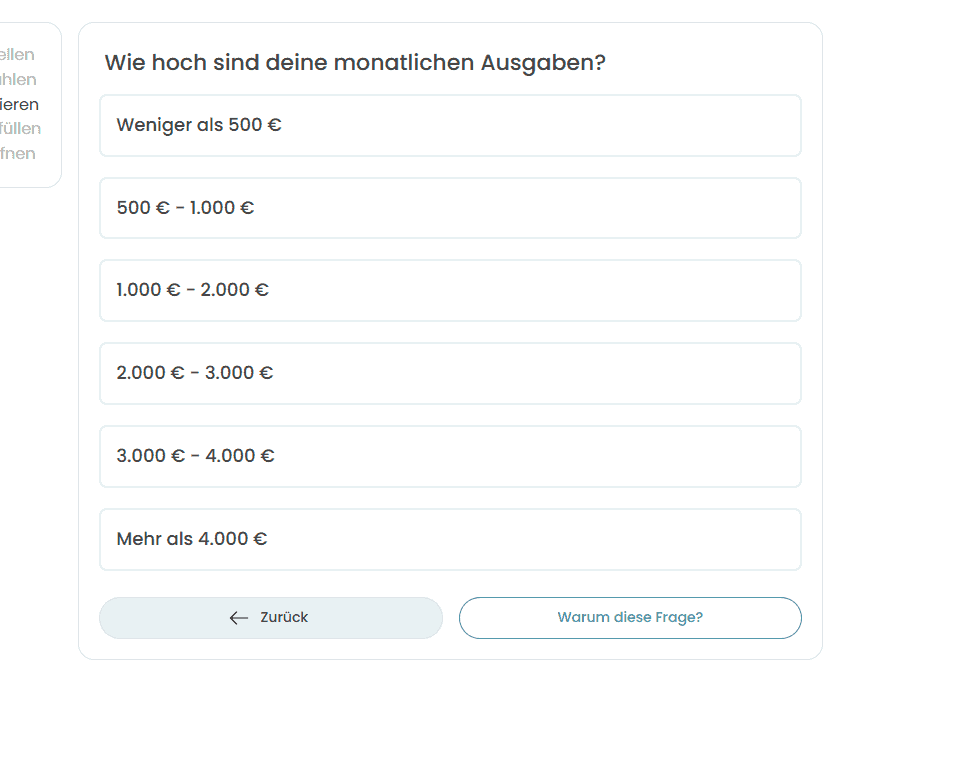Select the sidebar step ending in 'ellen'

coord(19,55)
